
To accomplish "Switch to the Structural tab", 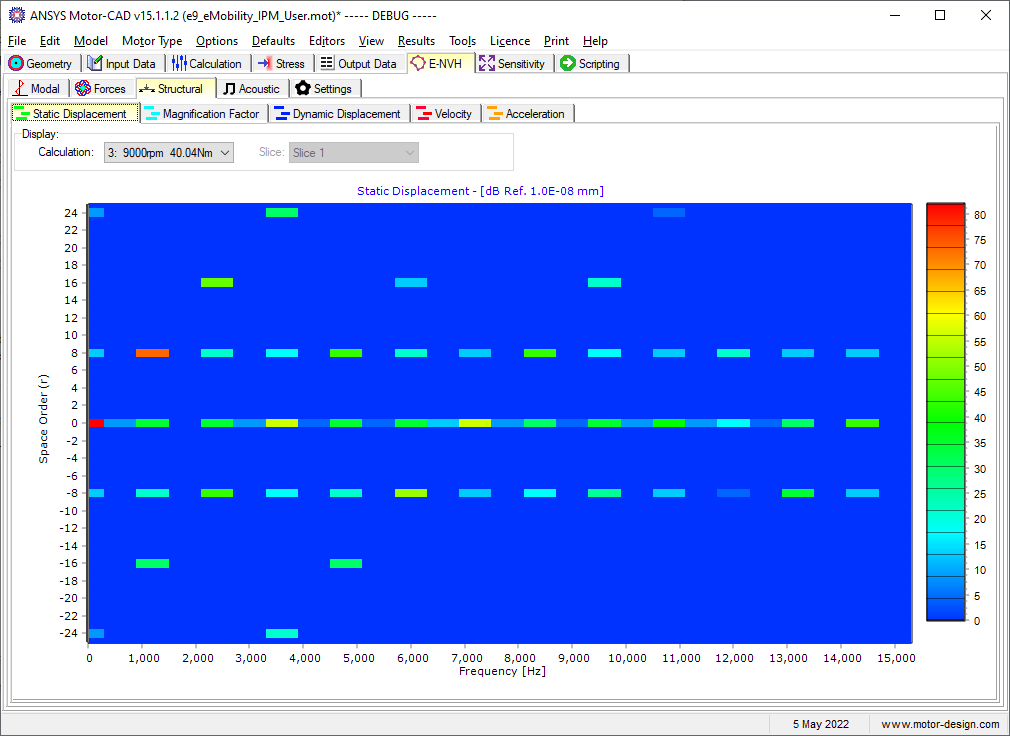I will (x=176, y=88).
